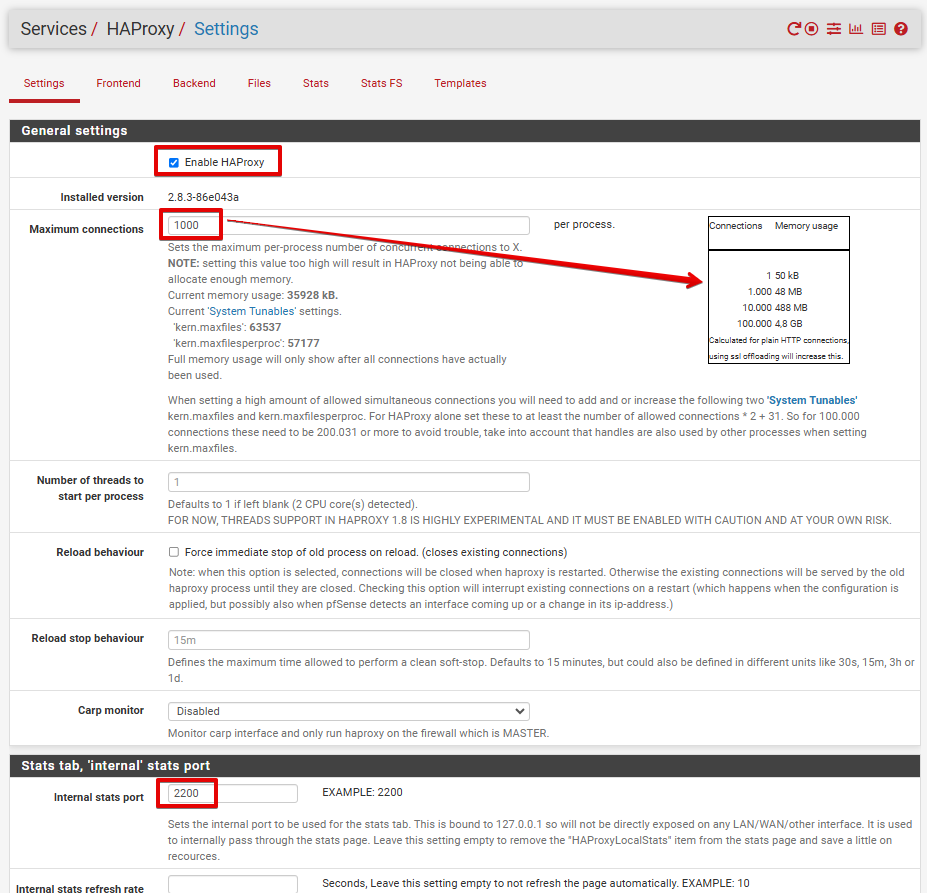This screenshot has height=893, width=927.
Task: Go to the Files tab
Action: [x=259, y=84]
